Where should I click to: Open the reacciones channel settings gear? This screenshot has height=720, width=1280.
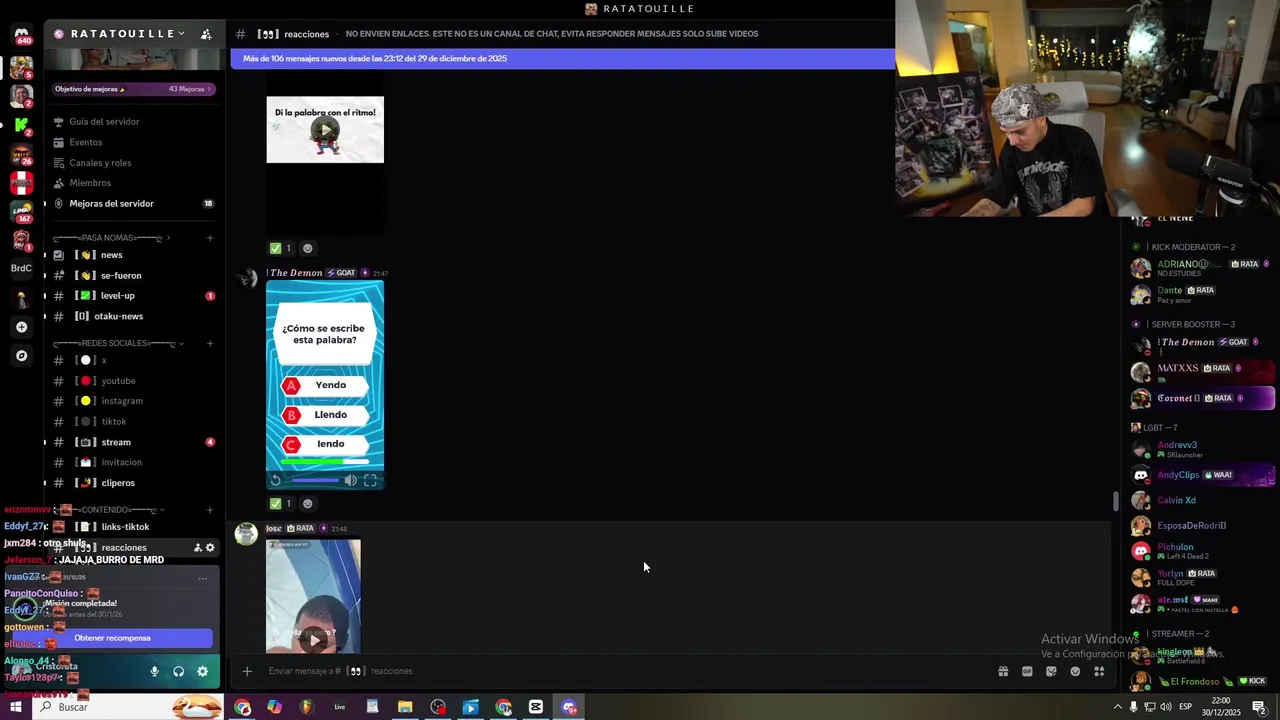click(x=210, y=548)
